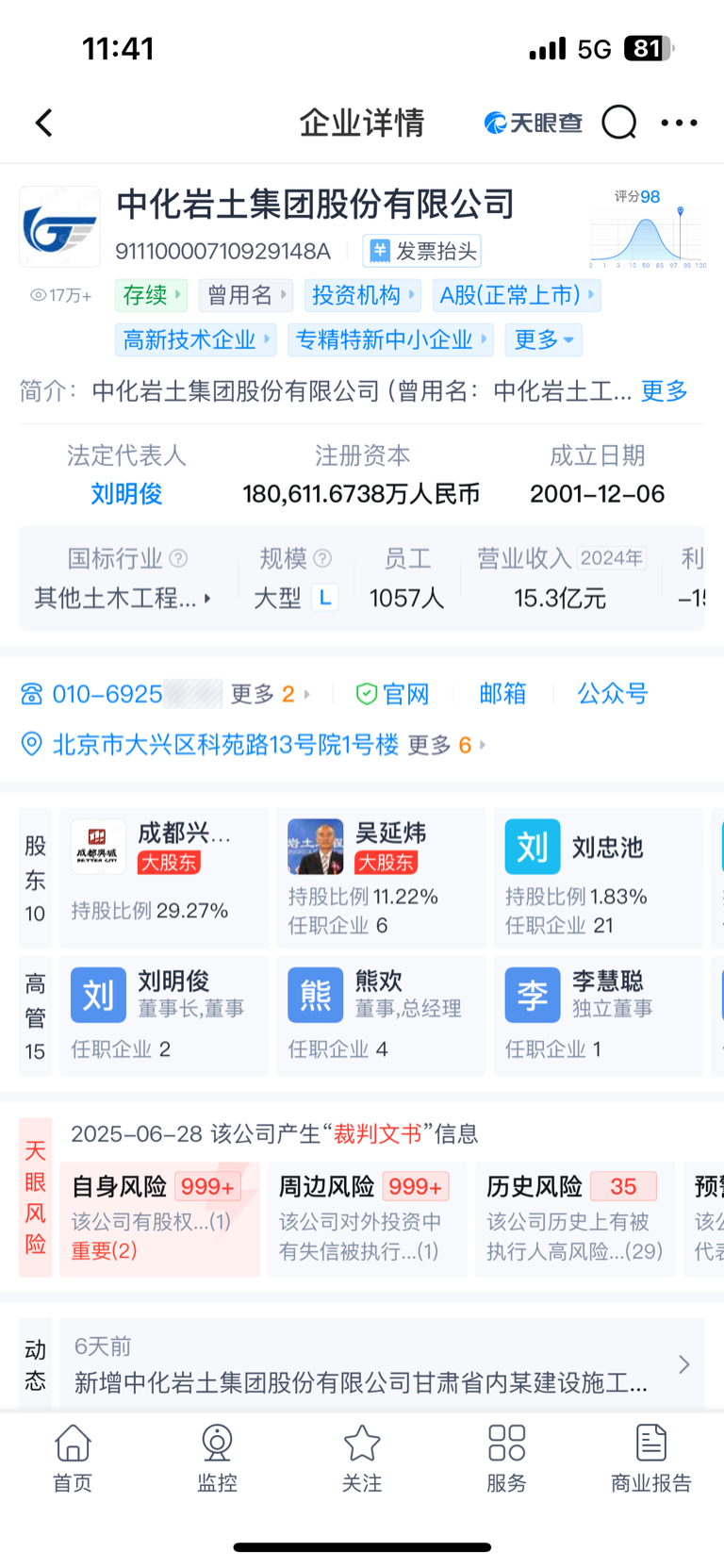Image resolution: width=724 pixels, height=1568 pixels.
Task: Tap 刘明俊 executive avatar icon
Action: 98,995
